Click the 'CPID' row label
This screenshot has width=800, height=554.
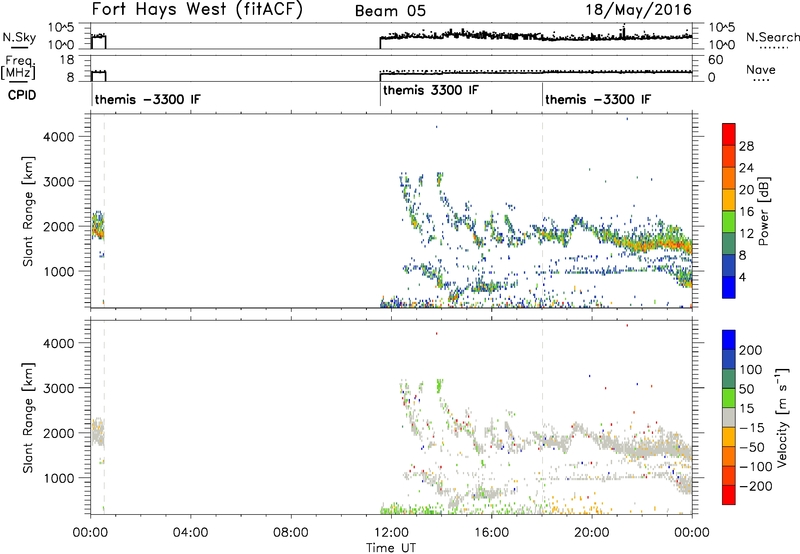coord(22,95)
